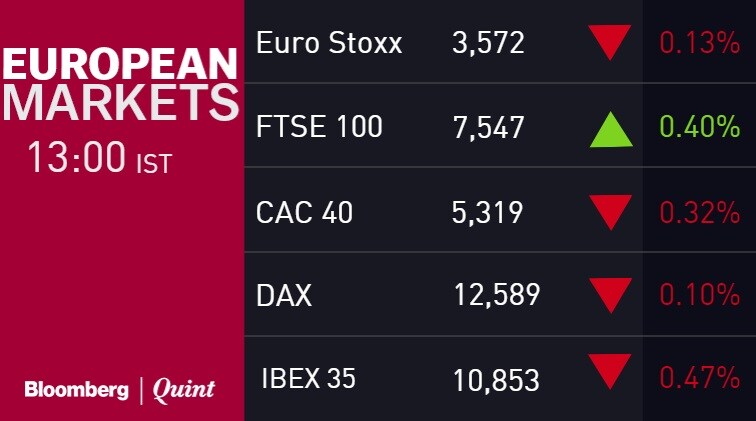Click the IBEX 35 value 10,853
Image resolution: width=756 pixels, height=421 pixels.
click(497, 379)
